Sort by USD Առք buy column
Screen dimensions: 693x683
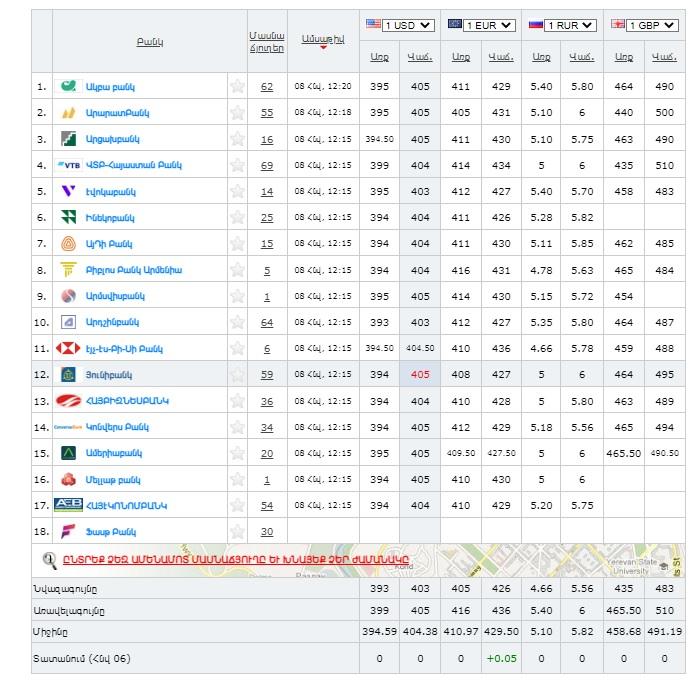click(379, 58)
